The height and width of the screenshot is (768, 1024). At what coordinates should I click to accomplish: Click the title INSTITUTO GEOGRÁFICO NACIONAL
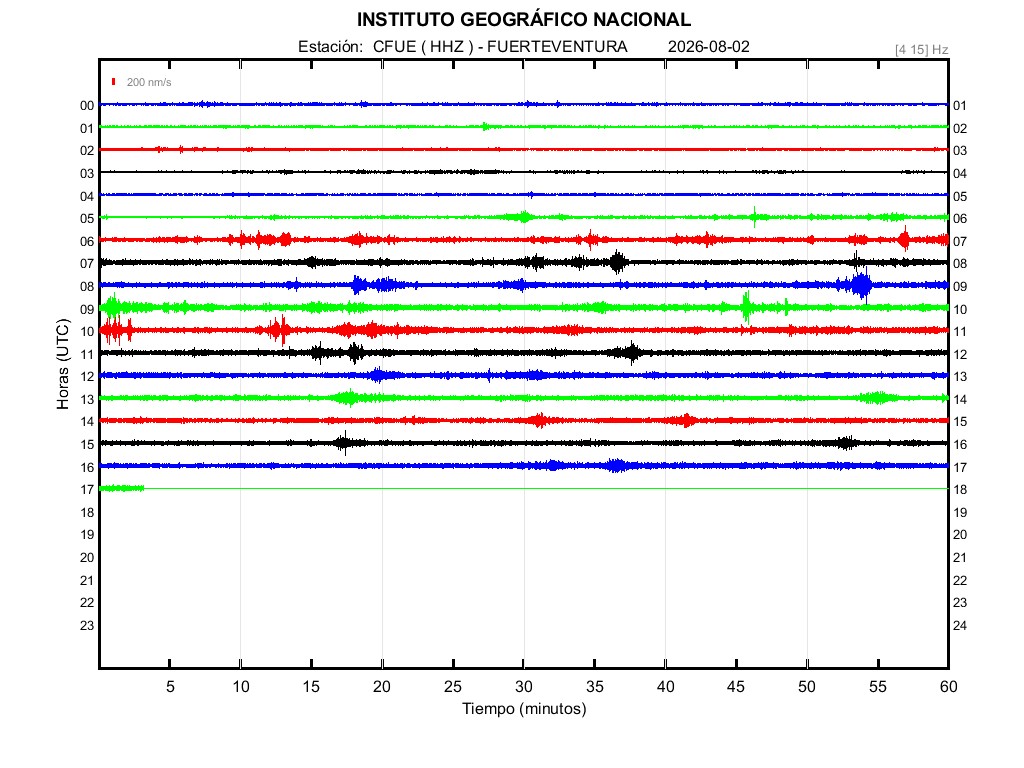(x=523, y=20)
